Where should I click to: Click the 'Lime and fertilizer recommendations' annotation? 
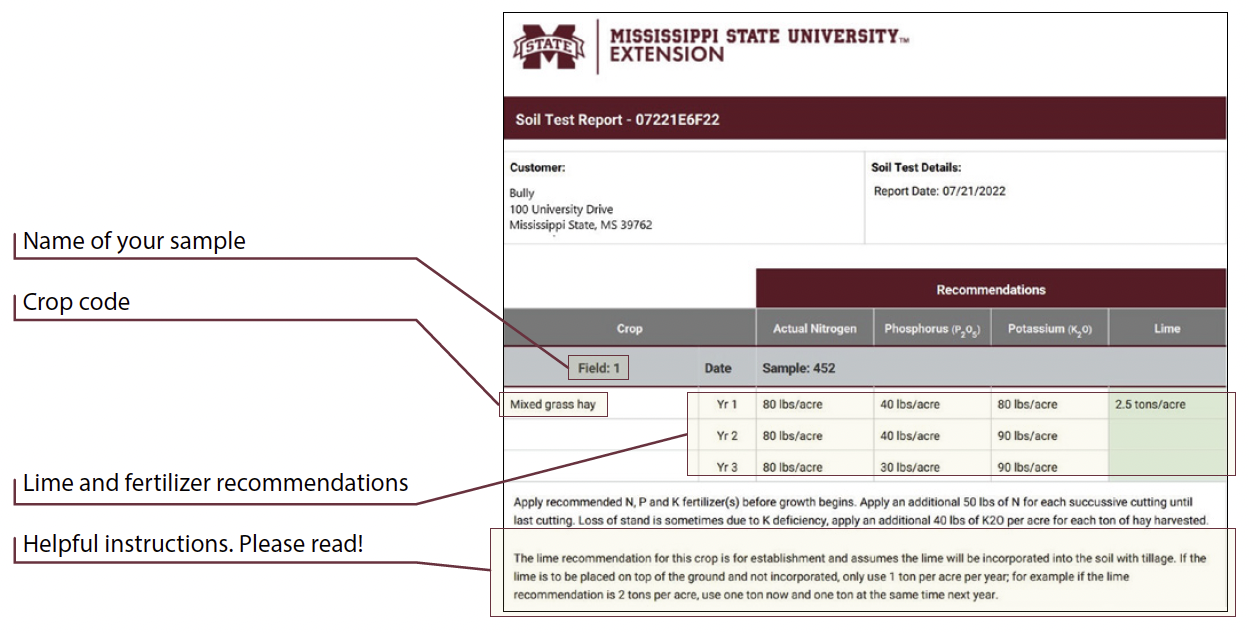pyautogui.click(x=216, y=484)
